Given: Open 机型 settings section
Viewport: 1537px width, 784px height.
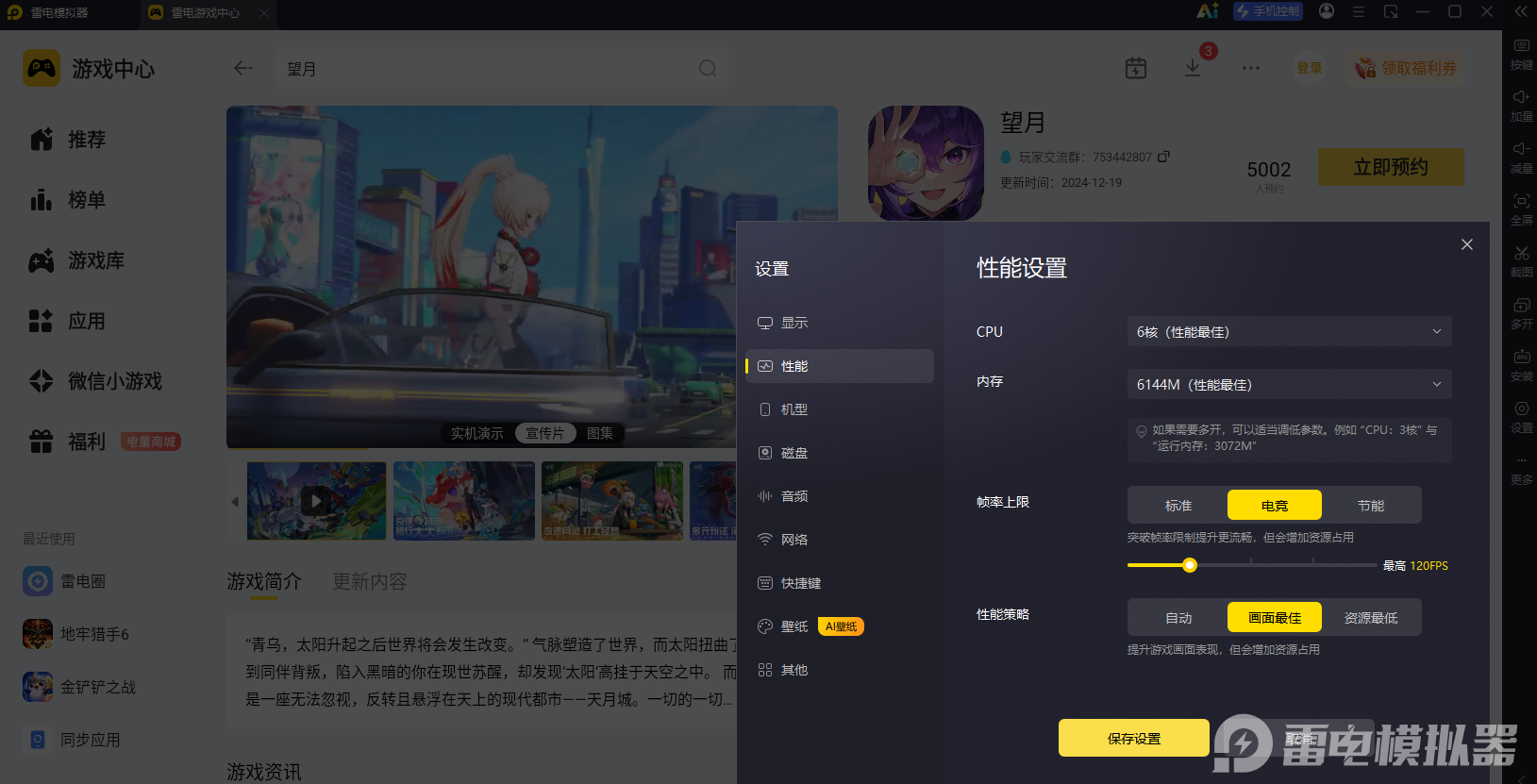Looking at the screenshot, I should coord(840,409).
